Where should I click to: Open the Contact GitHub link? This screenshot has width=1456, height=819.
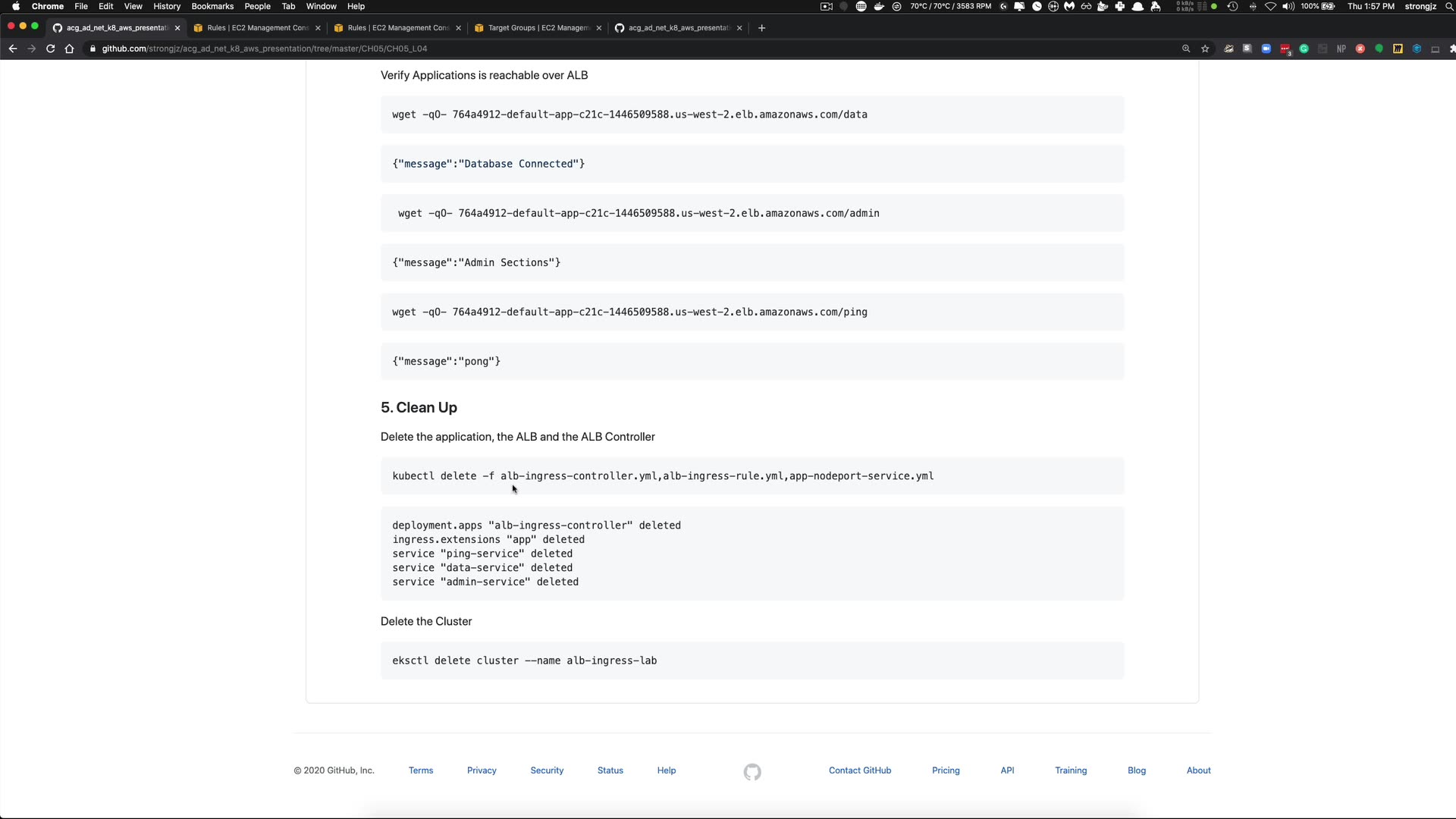(859, 770)
